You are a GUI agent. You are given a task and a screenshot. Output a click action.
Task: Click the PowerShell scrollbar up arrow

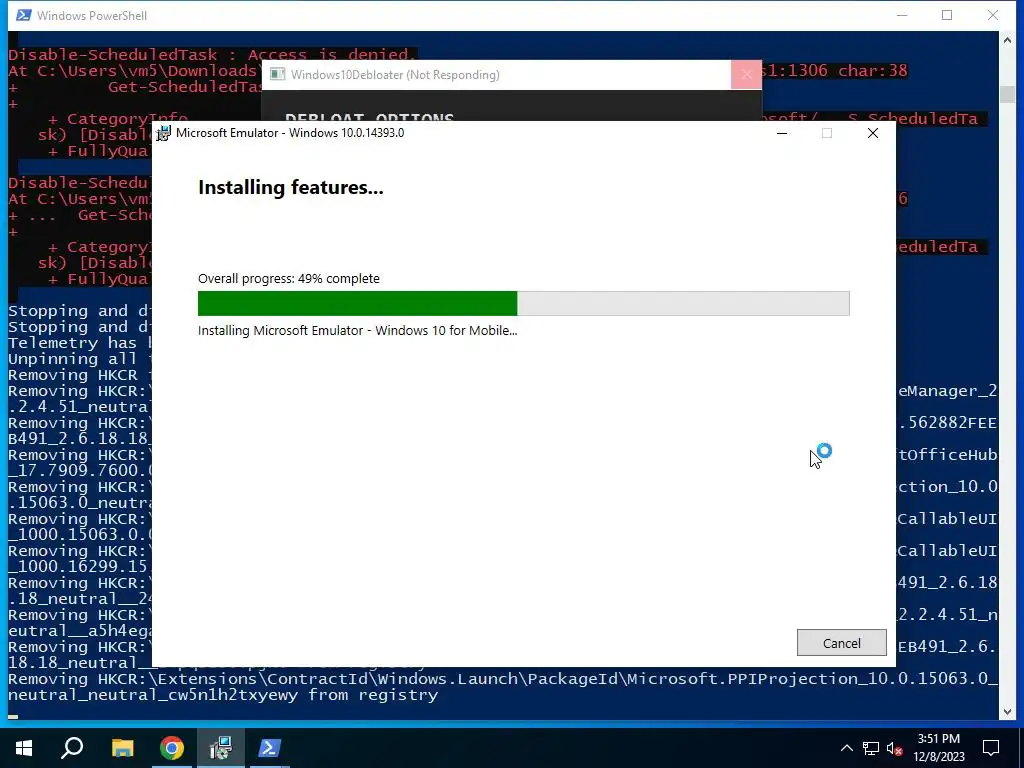coord(1006,40)
